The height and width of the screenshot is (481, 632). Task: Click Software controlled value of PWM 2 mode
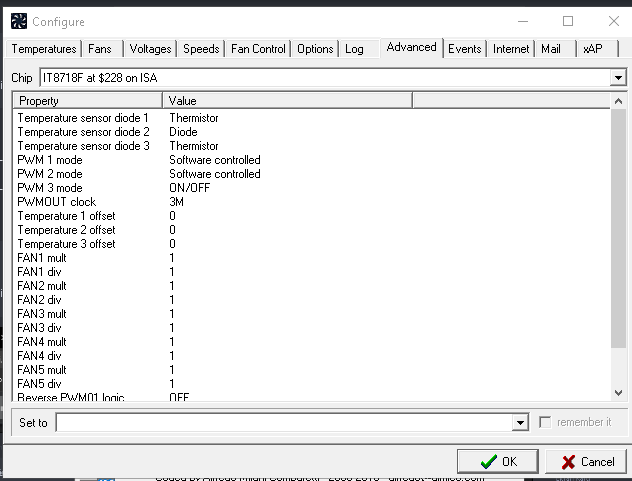click(x=215, y=174)
